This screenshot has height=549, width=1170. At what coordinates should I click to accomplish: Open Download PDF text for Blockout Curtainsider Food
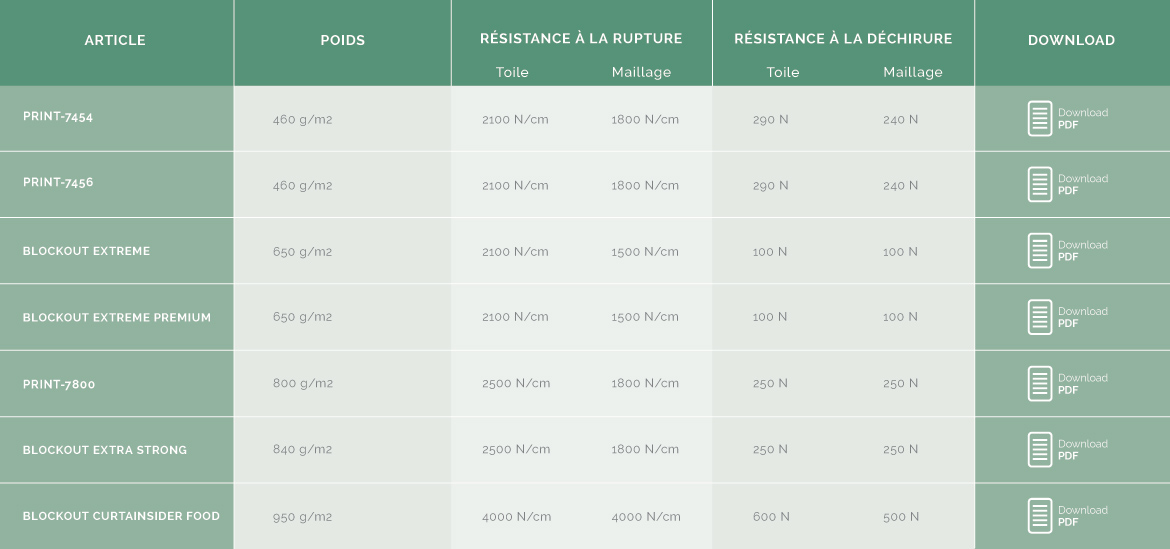1083,516
